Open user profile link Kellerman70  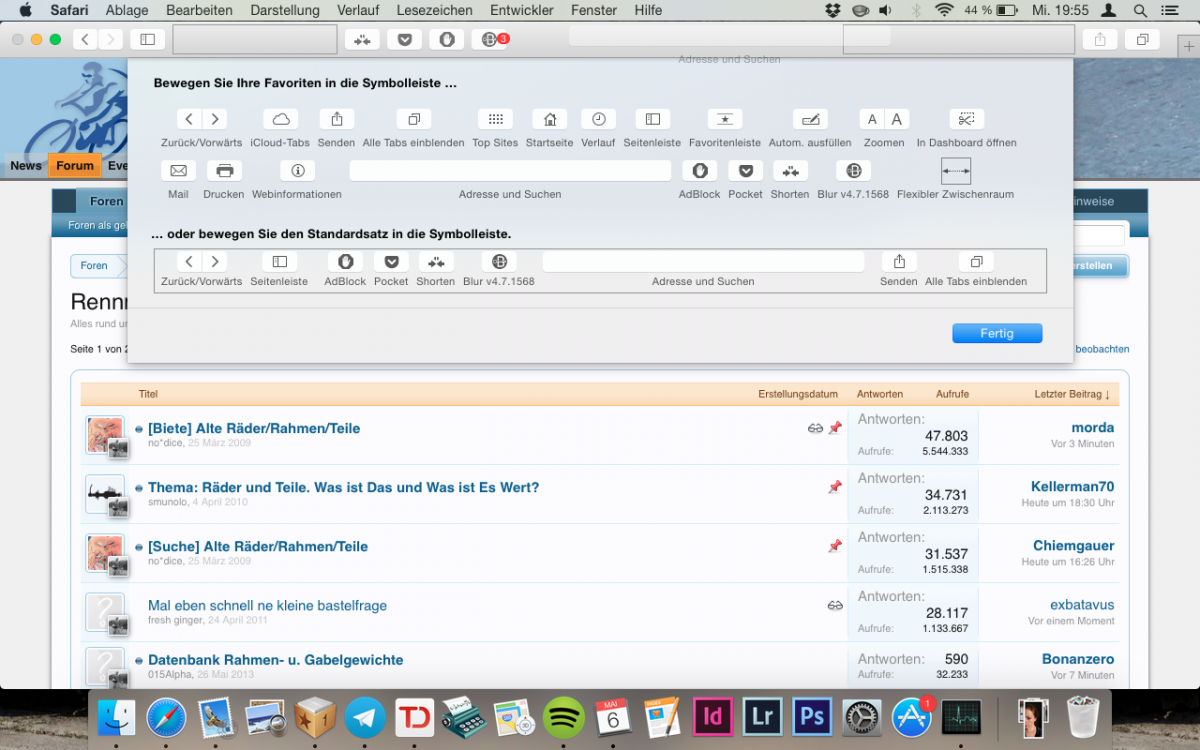tap(1072, 487)
